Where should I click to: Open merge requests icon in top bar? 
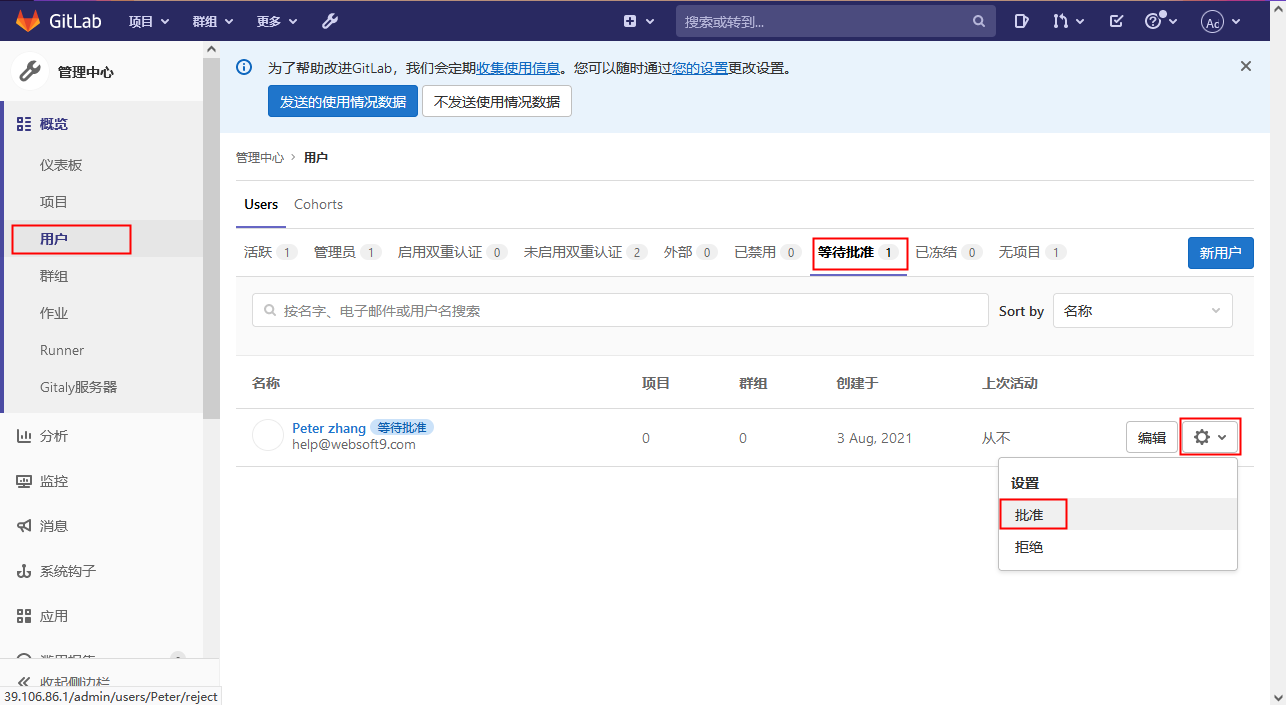(1066, 21)
